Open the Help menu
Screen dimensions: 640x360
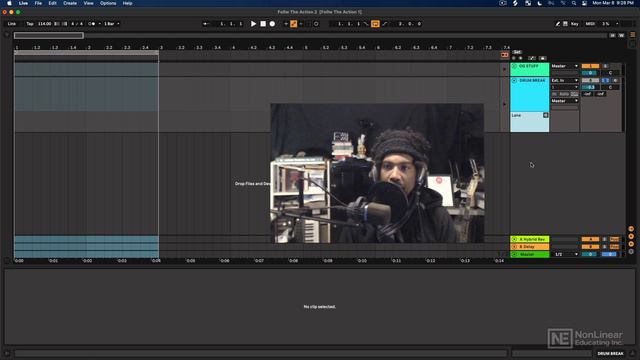[x=127, y=3]
